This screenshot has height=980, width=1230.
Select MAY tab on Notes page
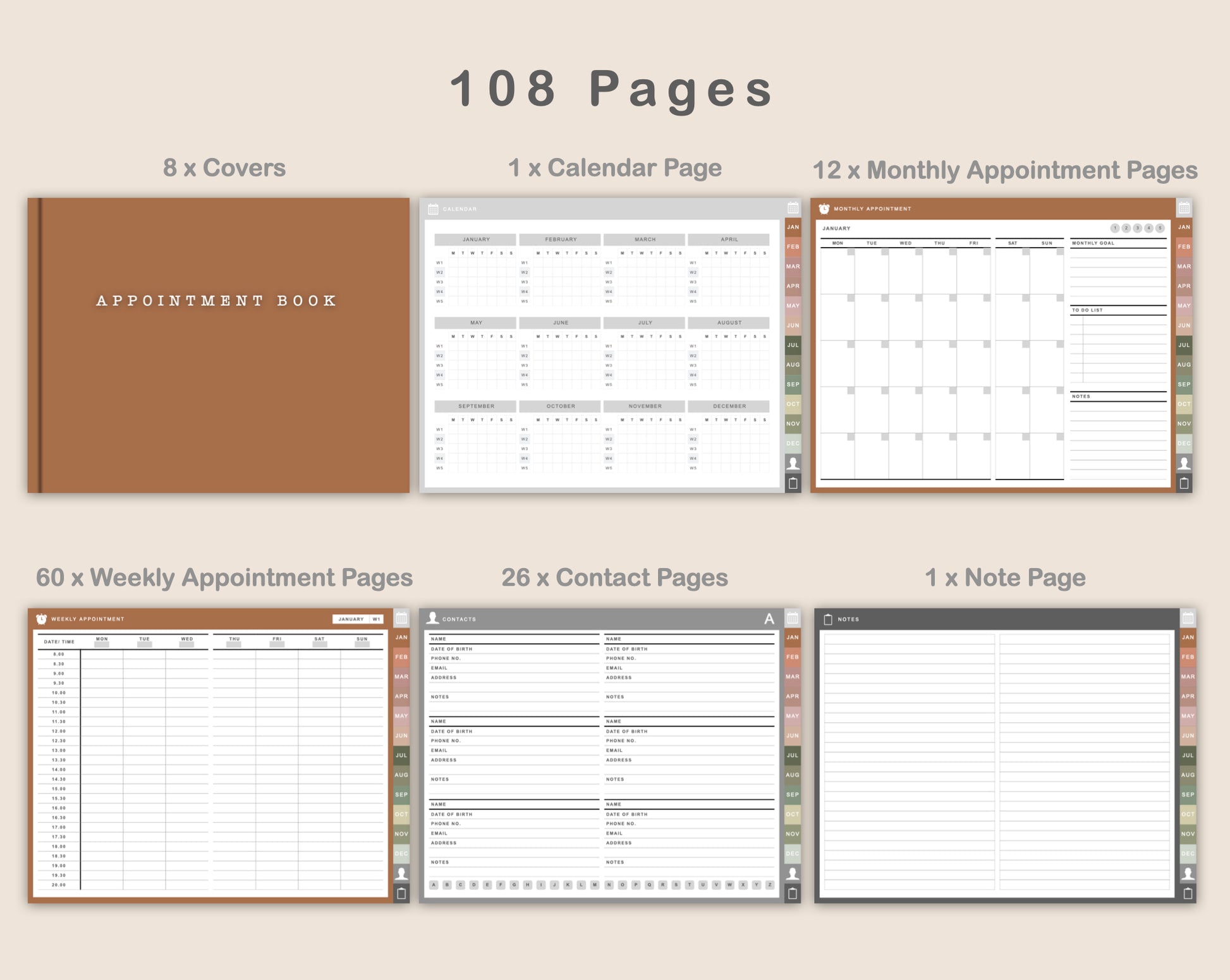click(1188, 716)
